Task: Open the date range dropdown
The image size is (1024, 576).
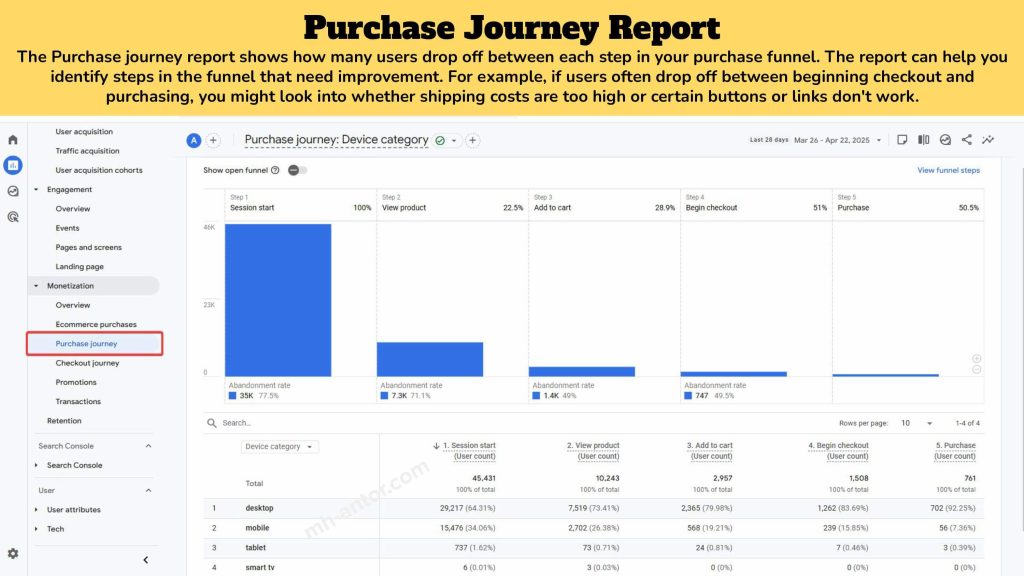Action: pos(878,140)
